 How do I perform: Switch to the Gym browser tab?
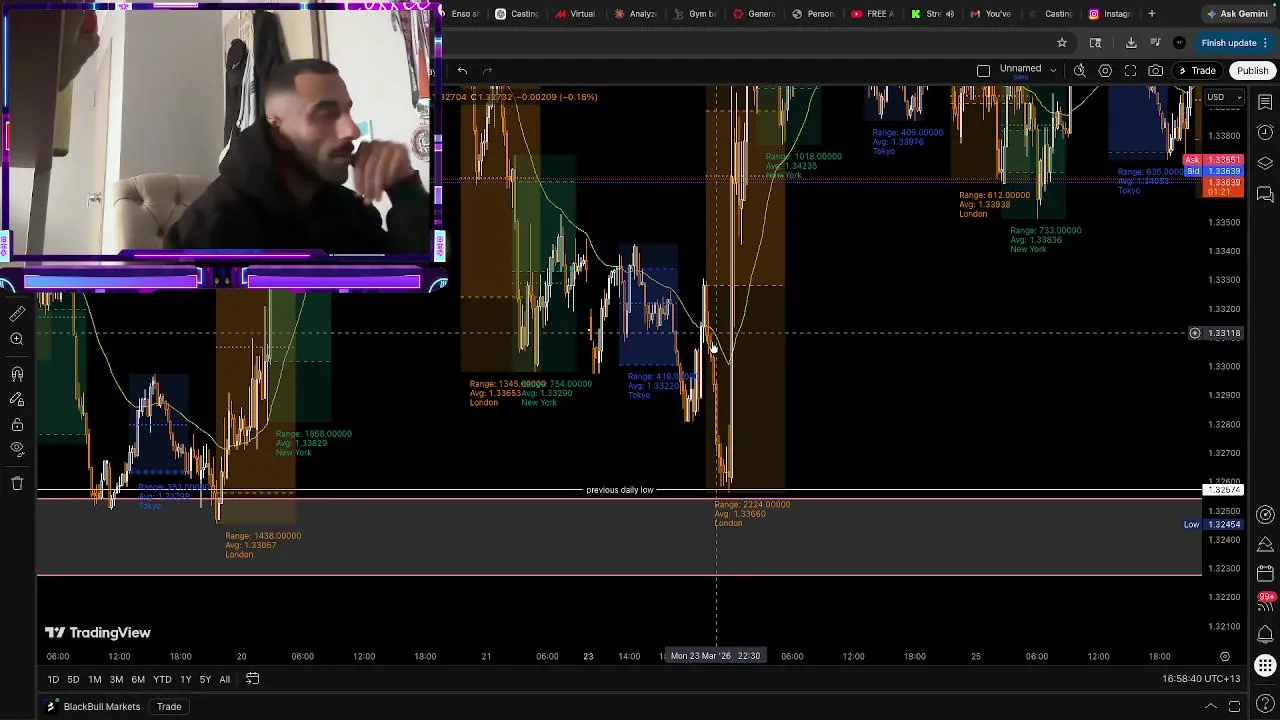click(695, 14)
